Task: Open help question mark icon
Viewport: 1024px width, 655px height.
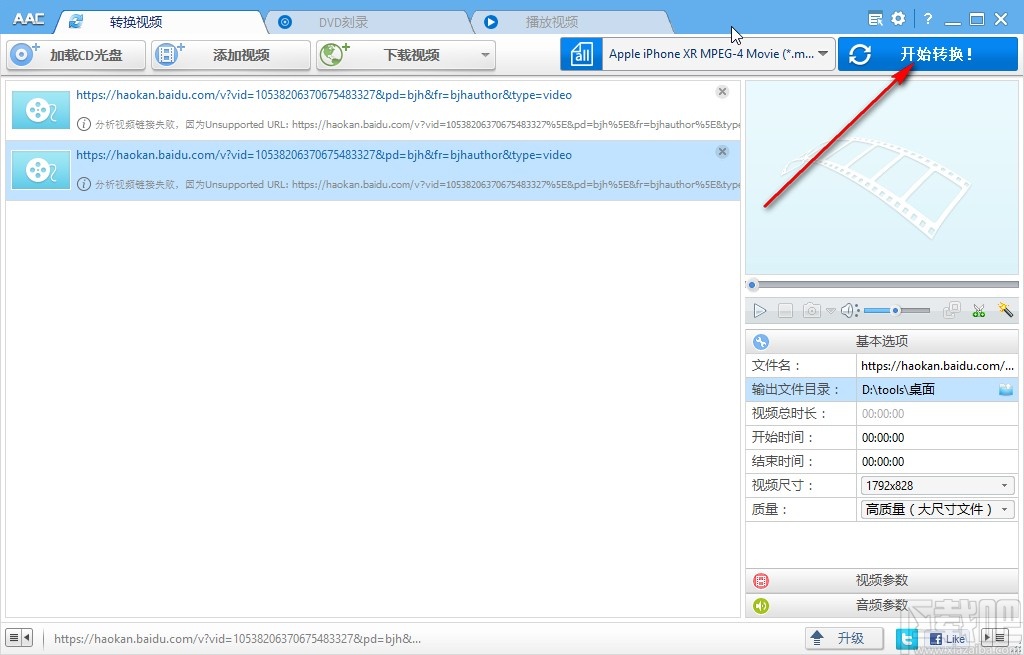Action: tap(928, 19)
